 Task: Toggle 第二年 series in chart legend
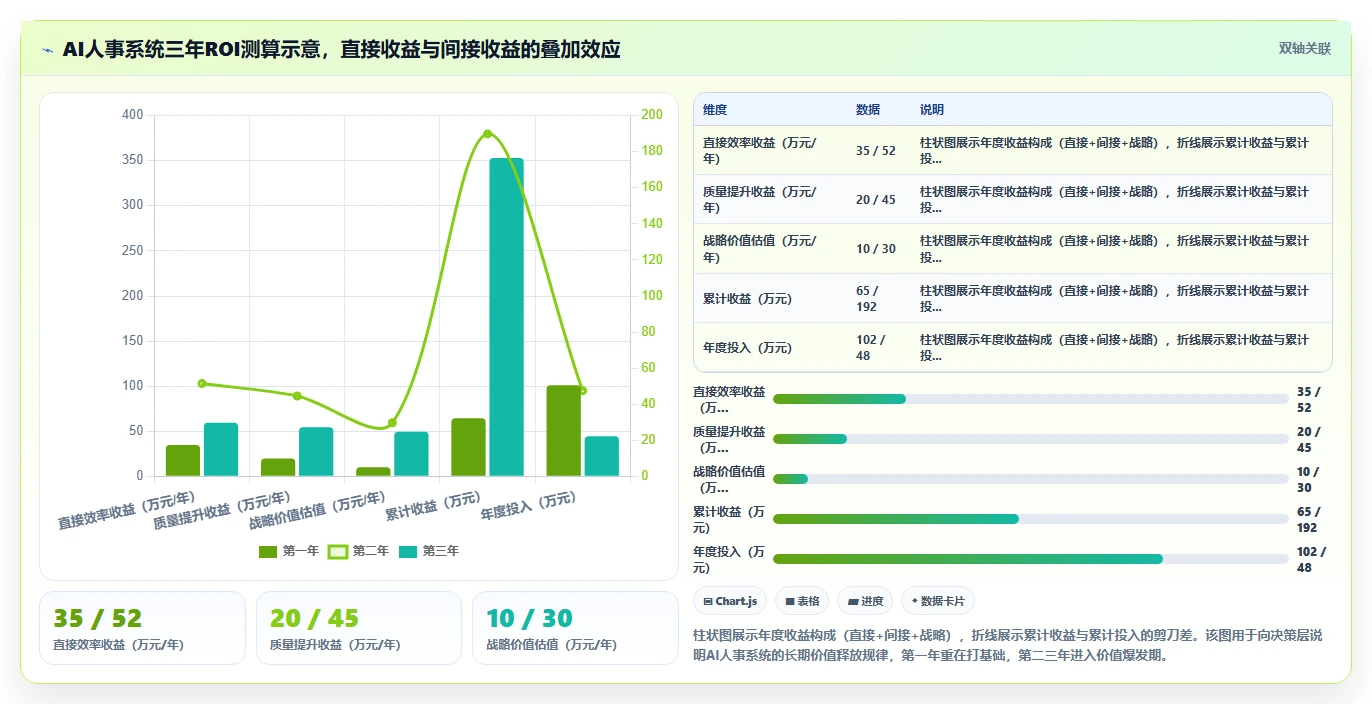[359, 551]
